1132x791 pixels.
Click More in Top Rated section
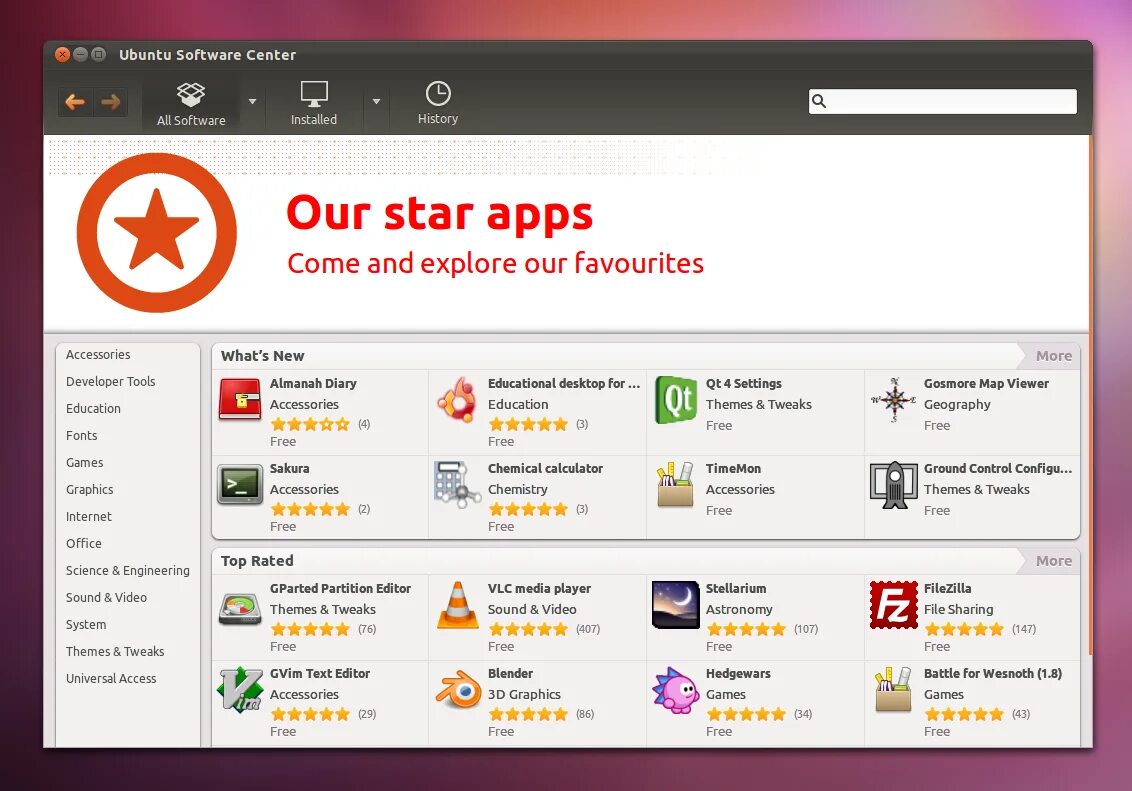[x=1053, y=561]
